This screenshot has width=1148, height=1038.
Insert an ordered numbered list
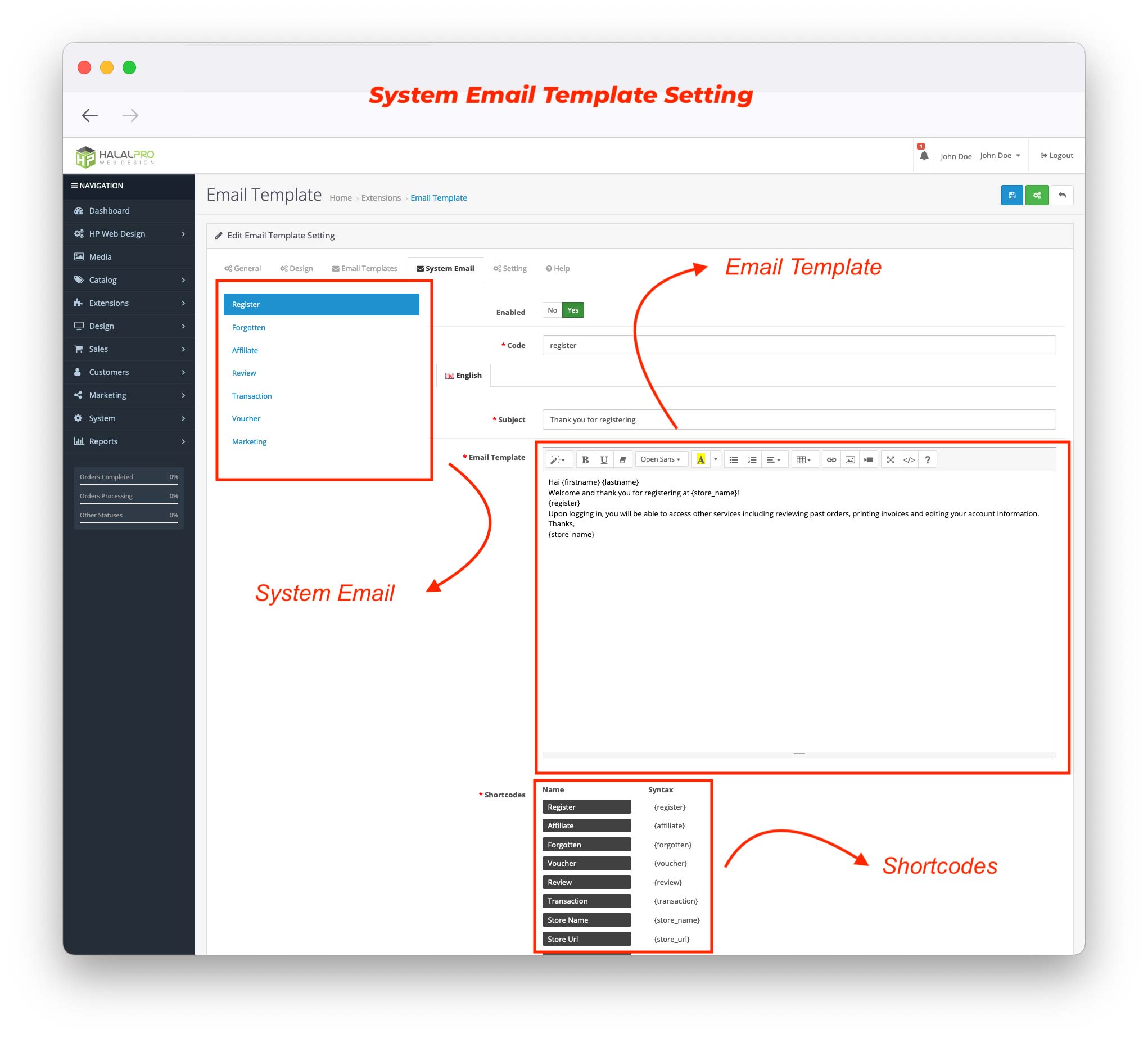752,460
